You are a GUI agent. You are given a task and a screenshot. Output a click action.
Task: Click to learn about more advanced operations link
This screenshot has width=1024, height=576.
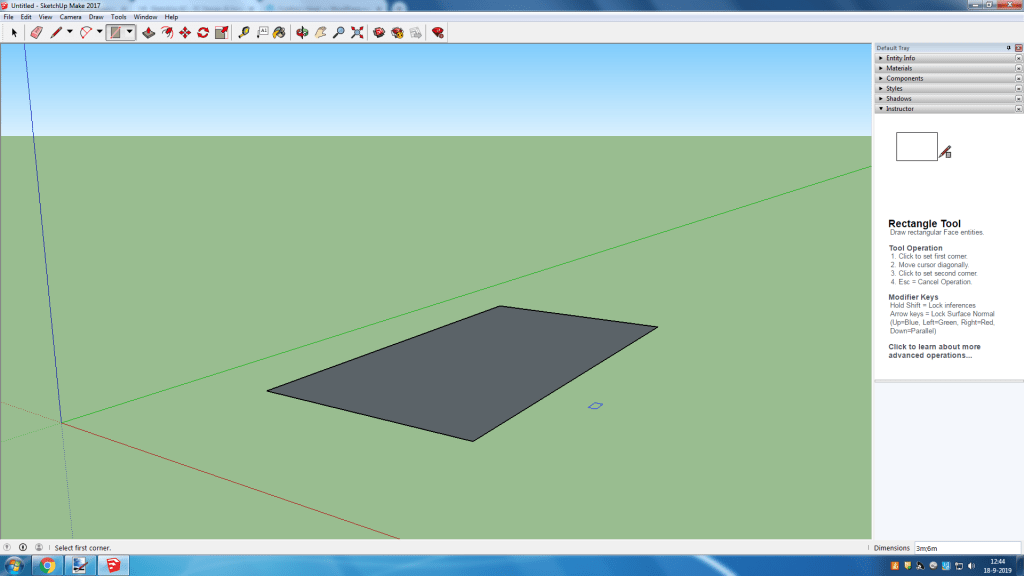pos(934,351)
